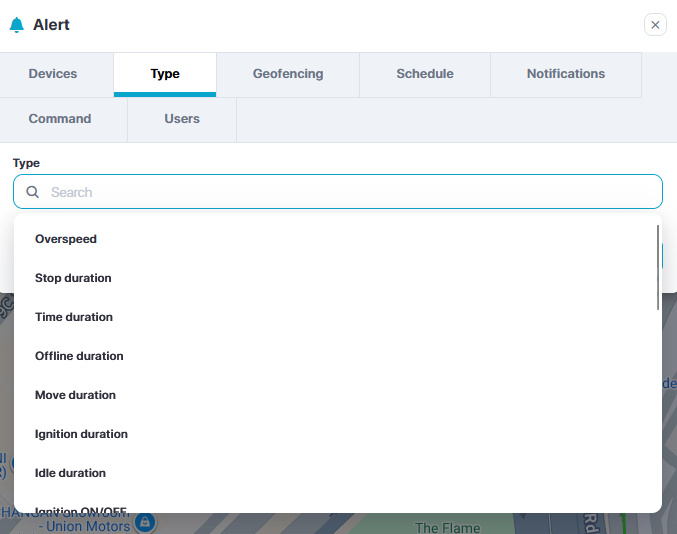
Task: Select Offline duration from the list
Action: coord(79,356)
